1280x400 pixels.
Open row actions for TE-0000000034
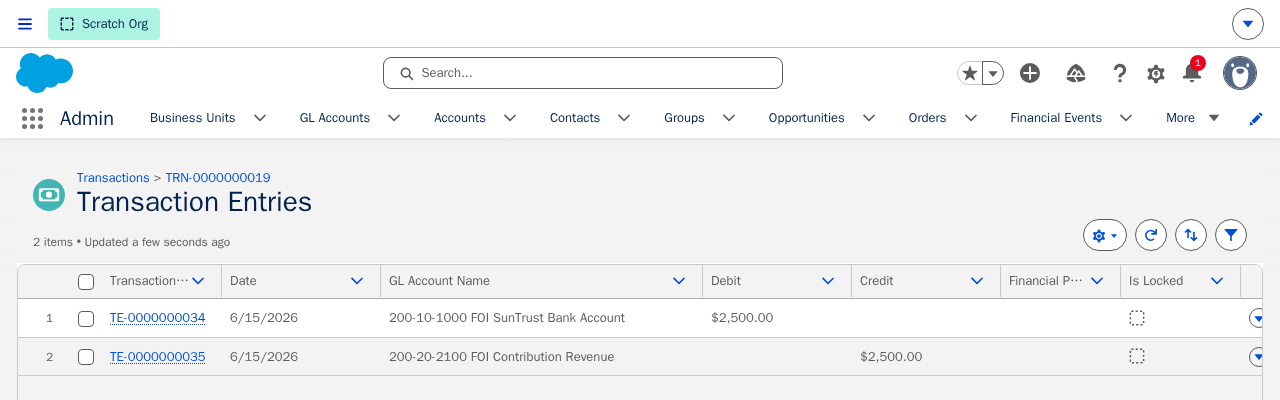(1258, 318)
